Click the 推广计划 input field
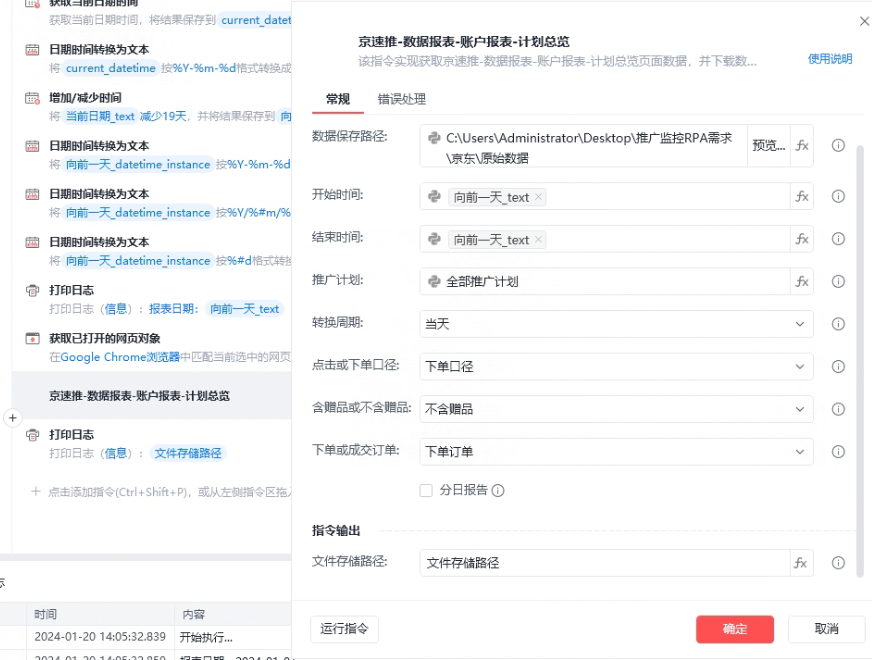This screenshot has width=872, height=660. pyautogui.click(x=605, y=281)
